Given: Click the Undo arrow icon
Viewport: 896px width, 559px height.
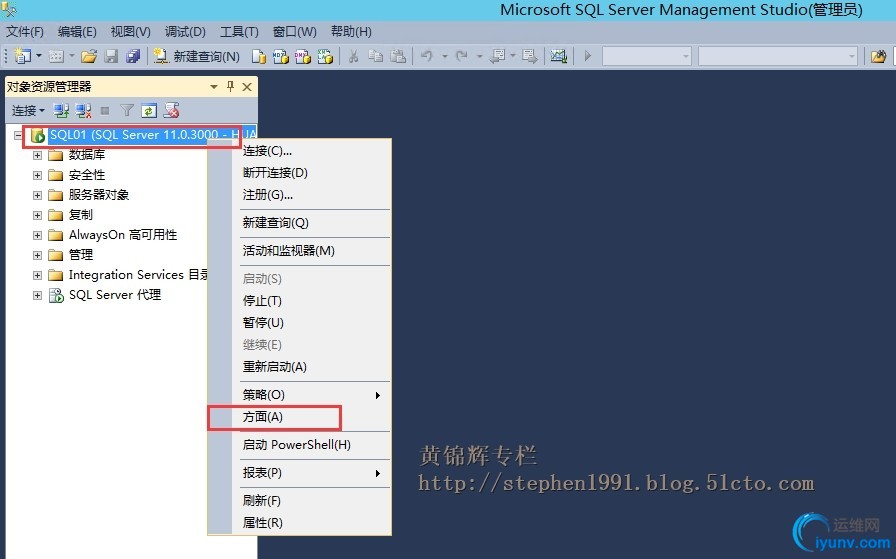Looking at the screenshot, I should 426,56.
